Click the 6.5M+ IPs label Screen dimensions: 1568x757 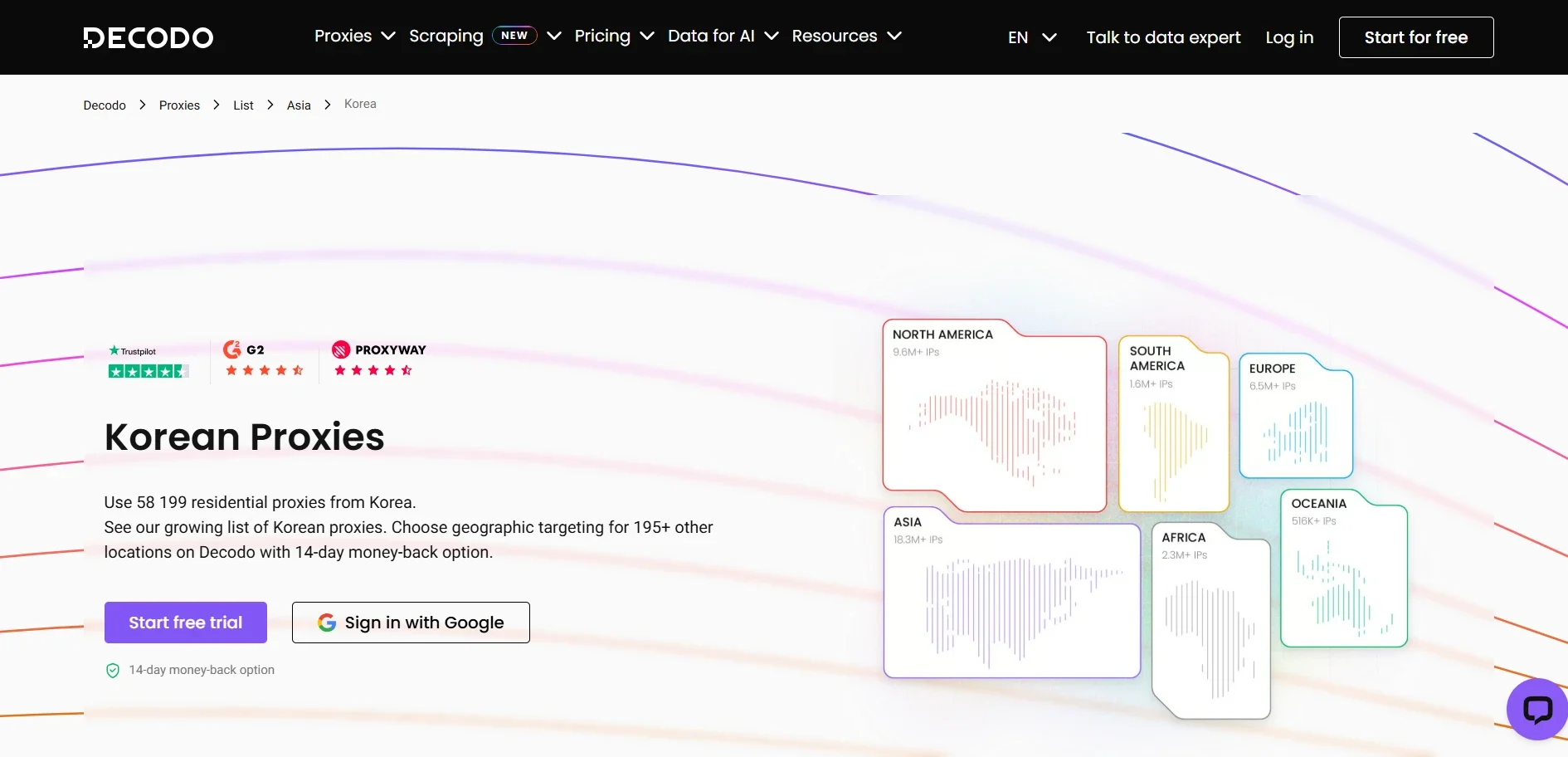point(1273,386)
